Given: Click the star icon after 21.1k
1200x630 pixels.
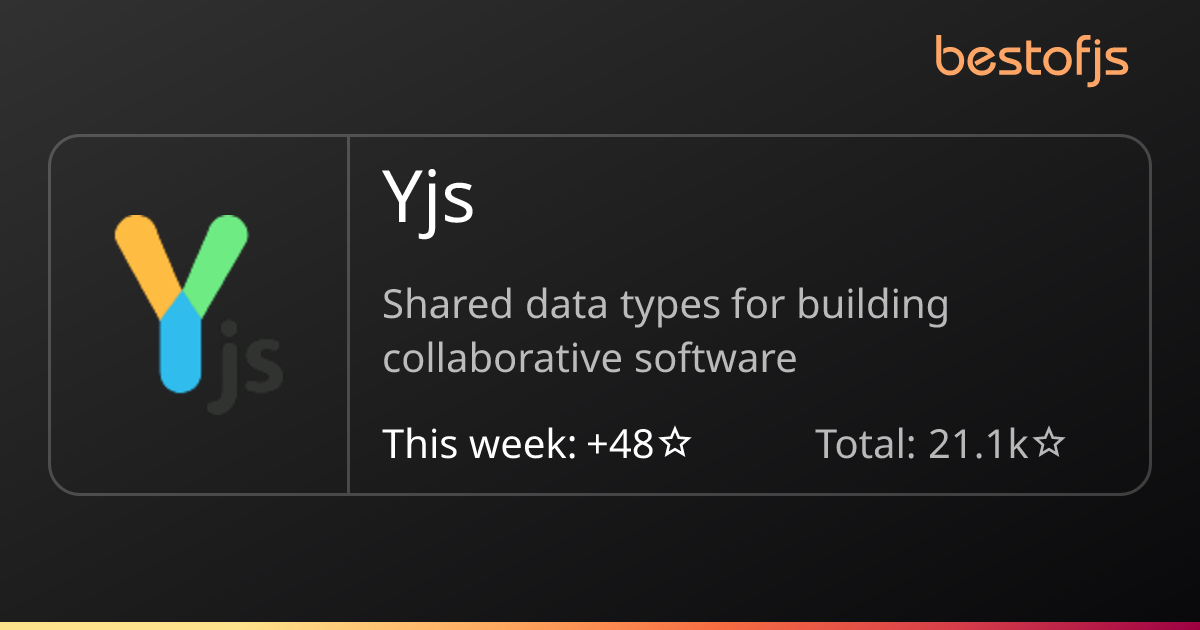Looking at the screenshot, I should [1047, 443].
